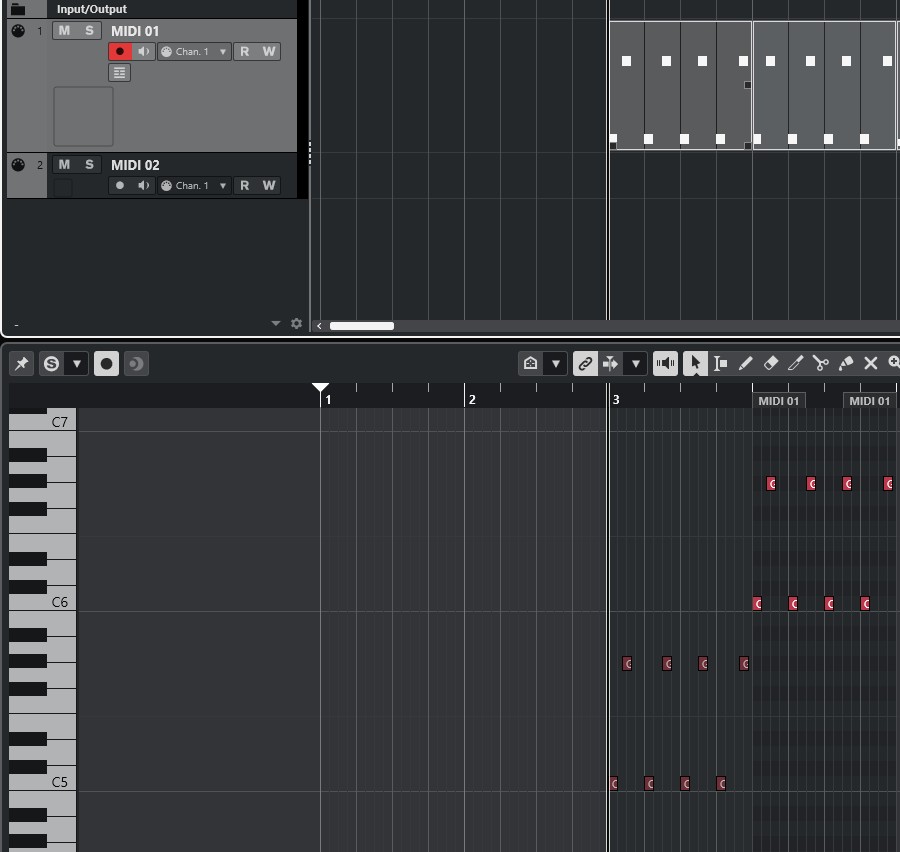Click bar 2 on the editor ruler
Viewport: 900px width, 852px height.
point(472,400)
